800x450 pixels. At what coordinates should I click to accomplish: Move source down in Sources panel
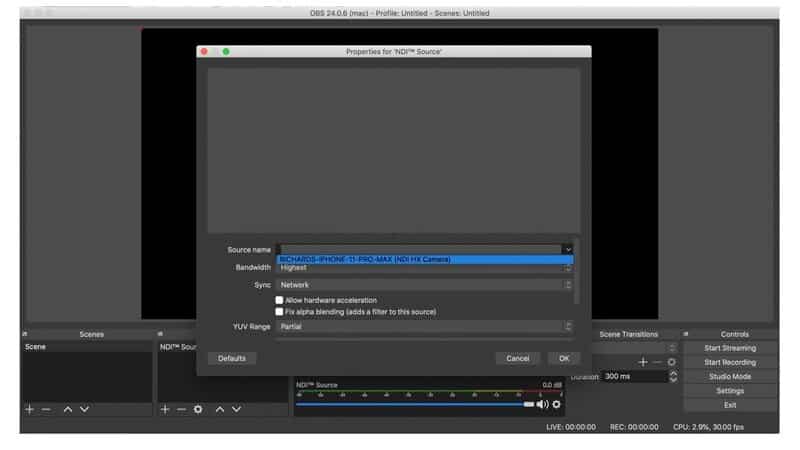(237, 409)
